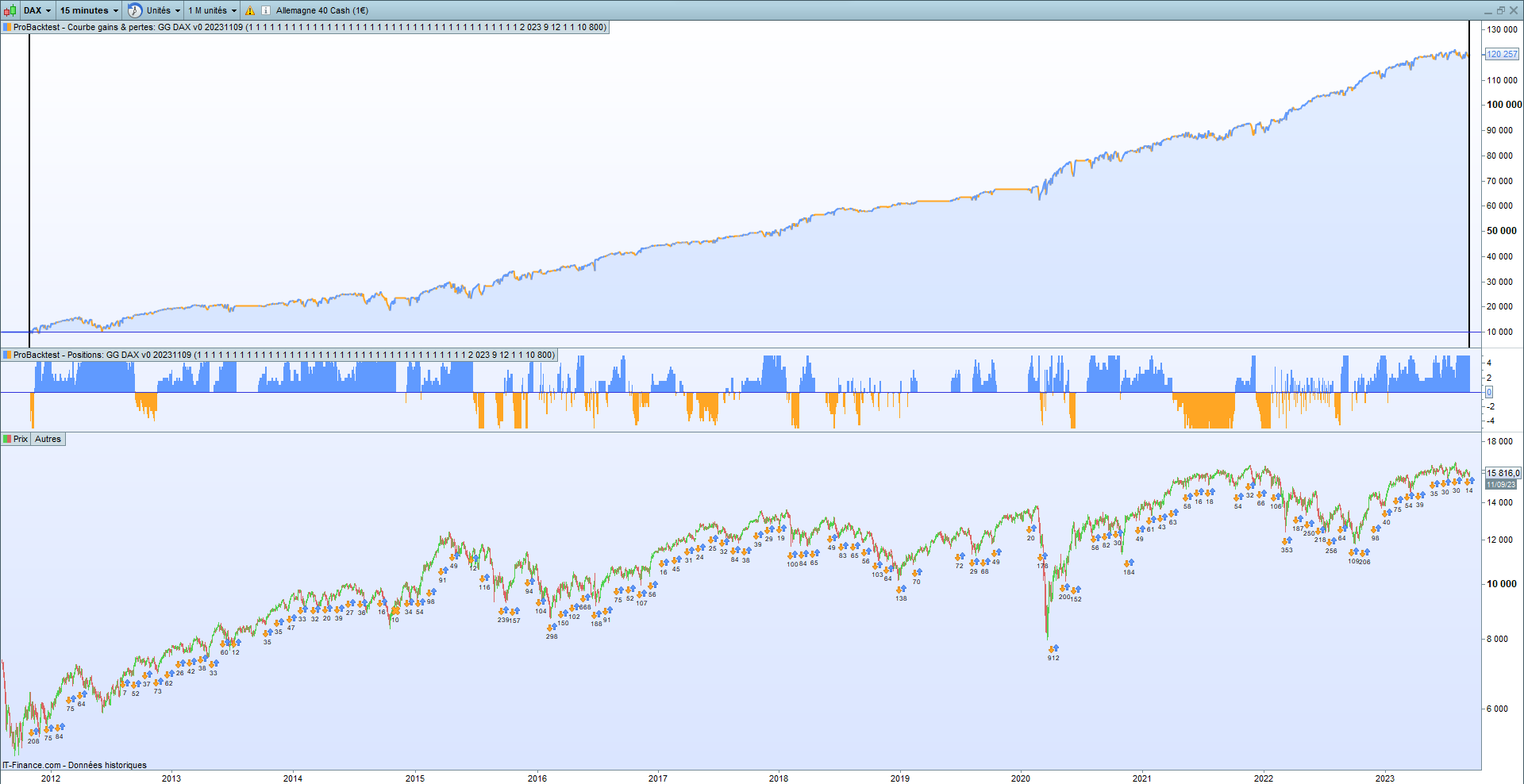Open the DAX instrument dropdown
This screenshot has width=1524, height=784.
point(37,10)
